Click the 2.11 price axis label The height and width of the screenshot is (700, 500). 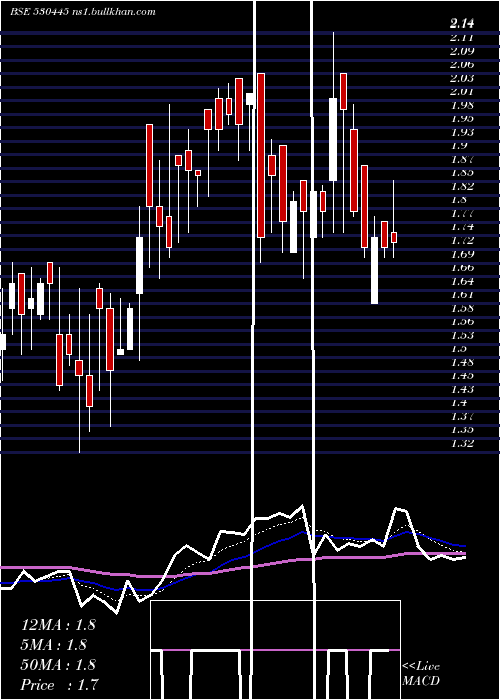pos(462,38)
